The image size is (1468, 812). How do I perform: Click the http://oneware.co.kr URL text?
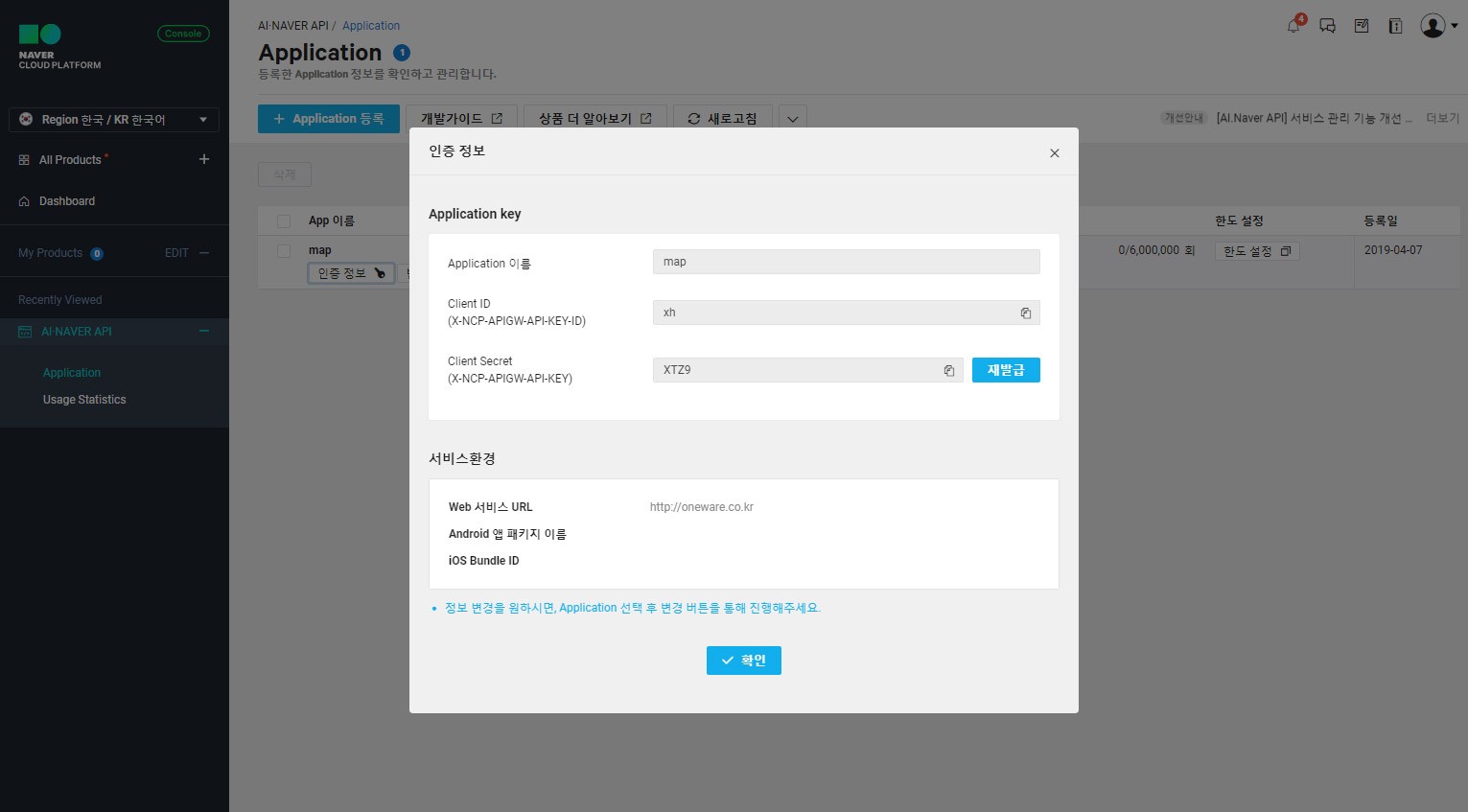[702, 507]
